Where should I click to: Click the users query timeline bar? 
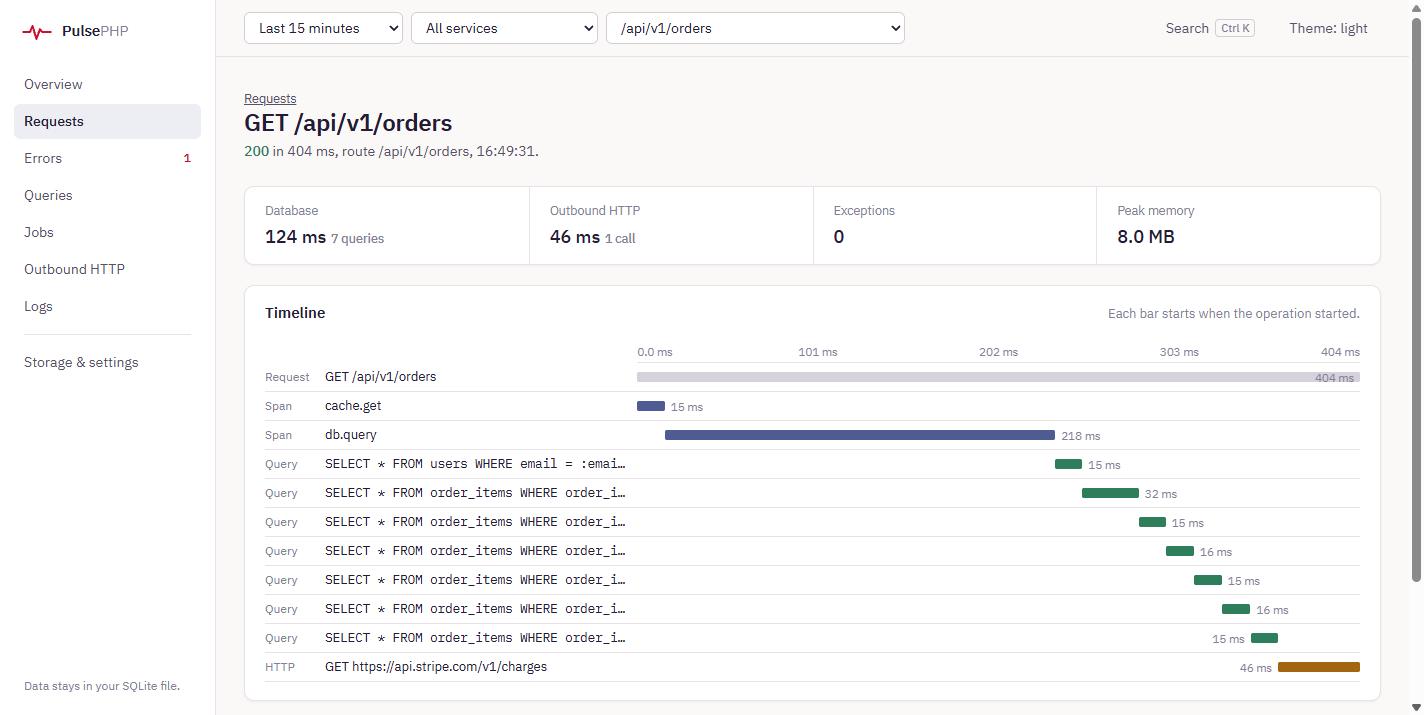[1068, 464]
